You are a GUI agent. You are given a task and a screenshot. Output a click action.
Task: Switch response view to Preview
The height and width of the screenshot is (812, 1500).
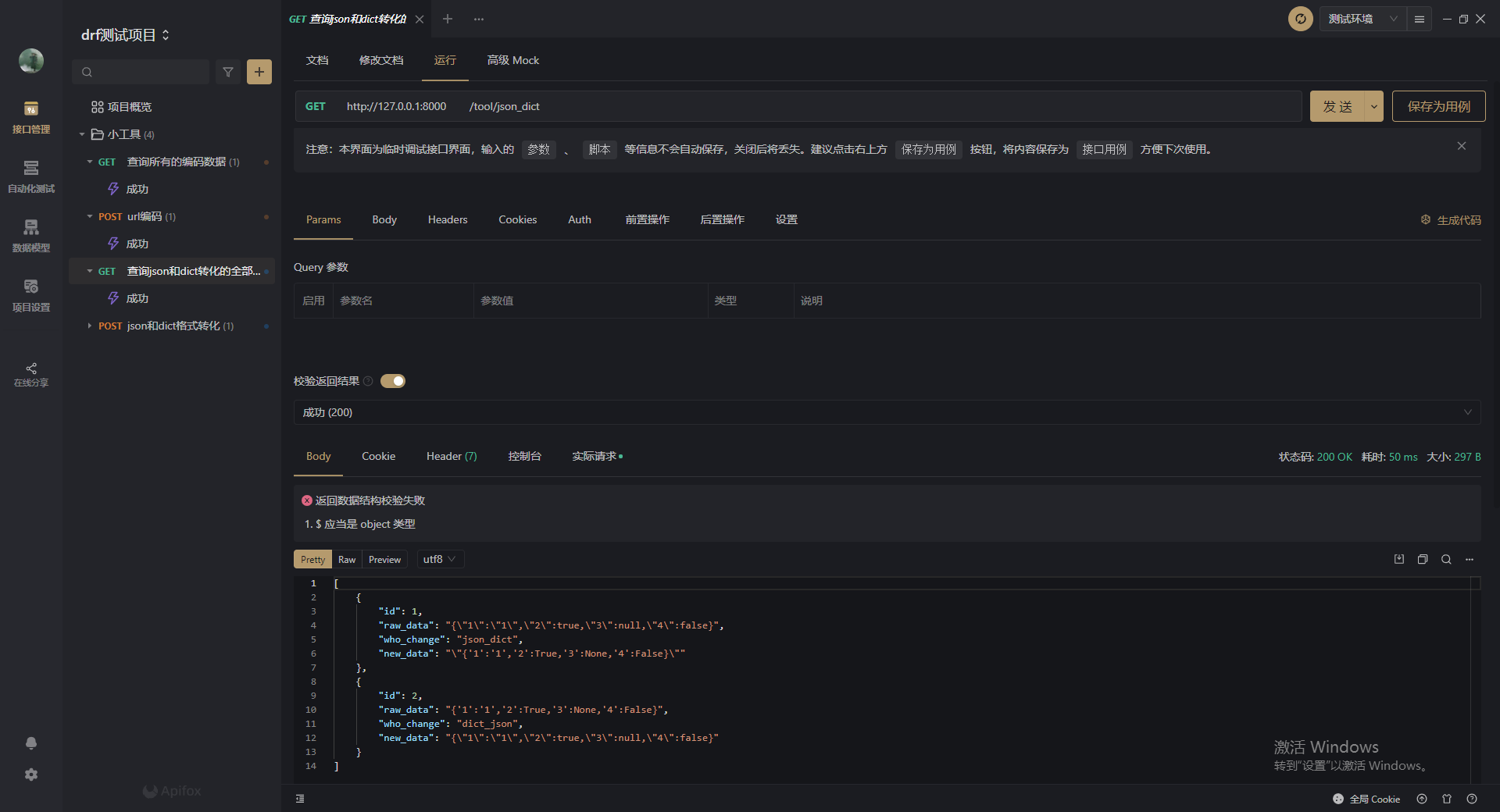(384, 559)
